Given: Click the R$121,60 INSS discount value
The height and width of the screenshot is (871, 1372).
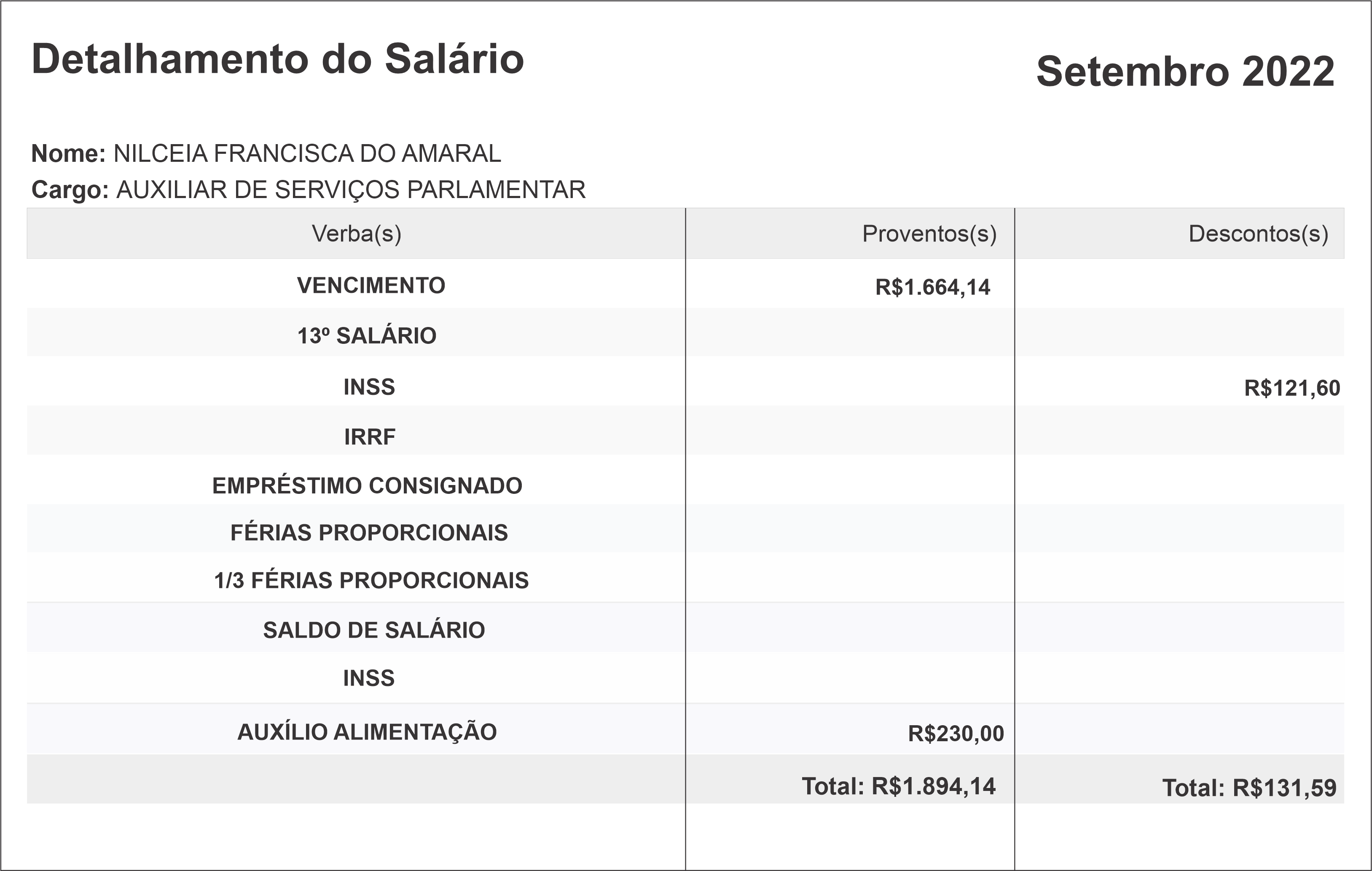Looking at the screenshot, I should (1291, 388).
